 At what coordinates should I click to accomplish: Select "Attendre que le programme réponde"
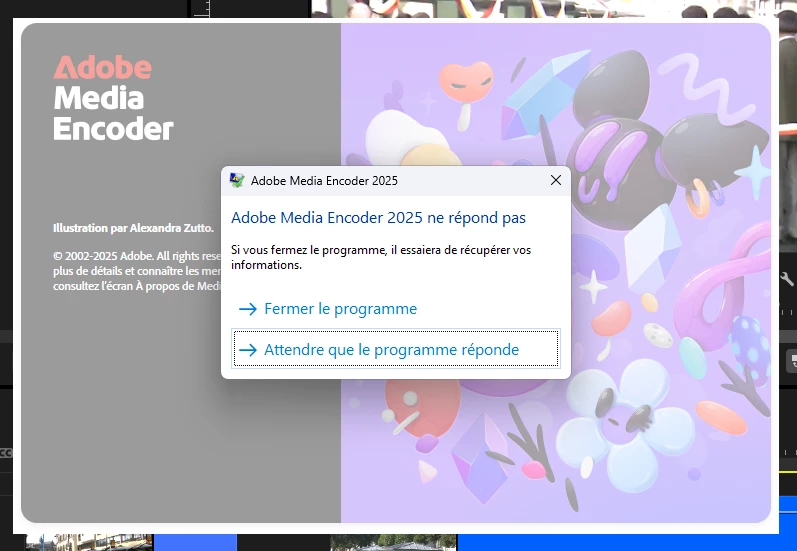[395, 349]
